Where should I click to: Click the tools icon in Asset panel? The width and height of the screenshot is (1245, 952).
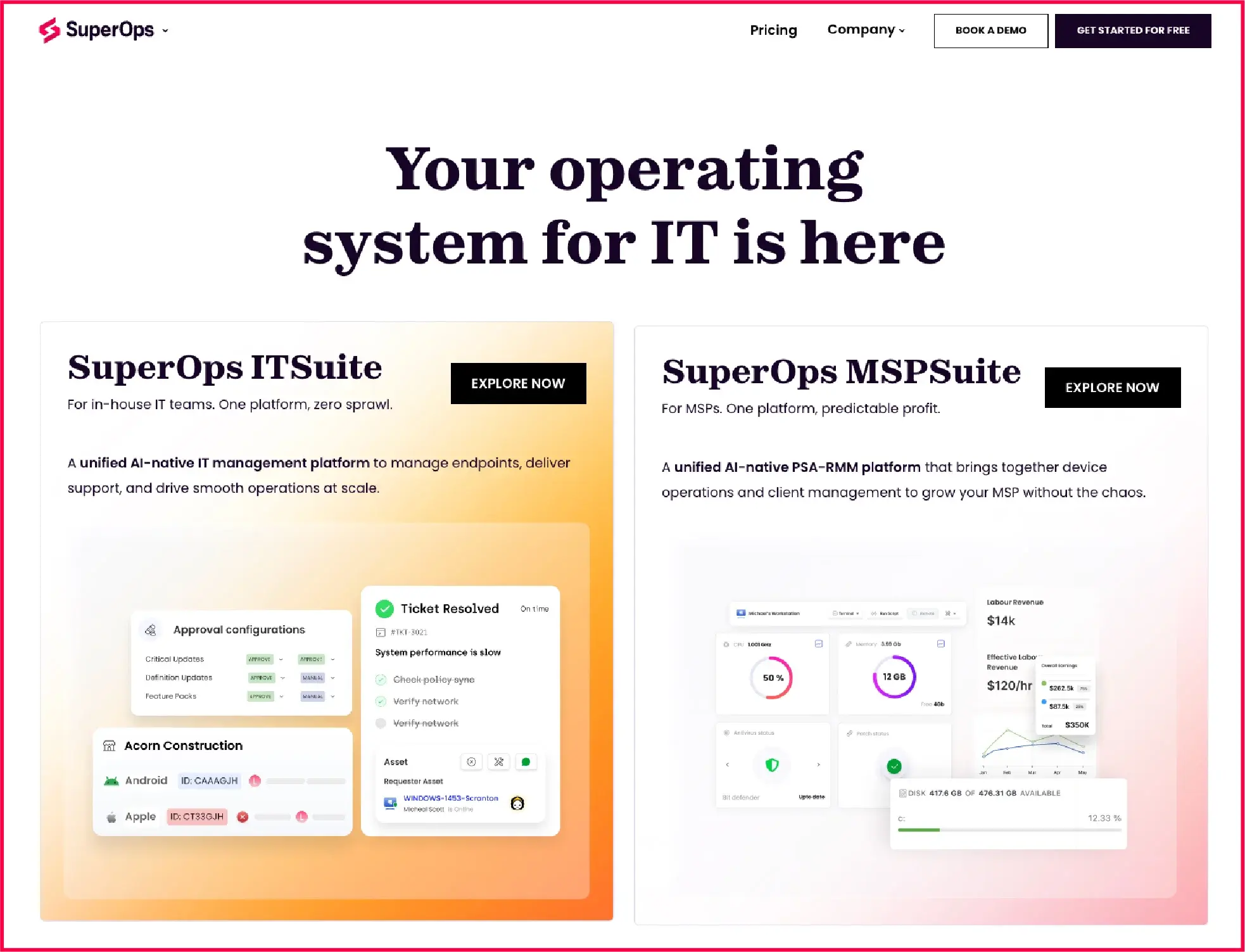tap(499, 762)
